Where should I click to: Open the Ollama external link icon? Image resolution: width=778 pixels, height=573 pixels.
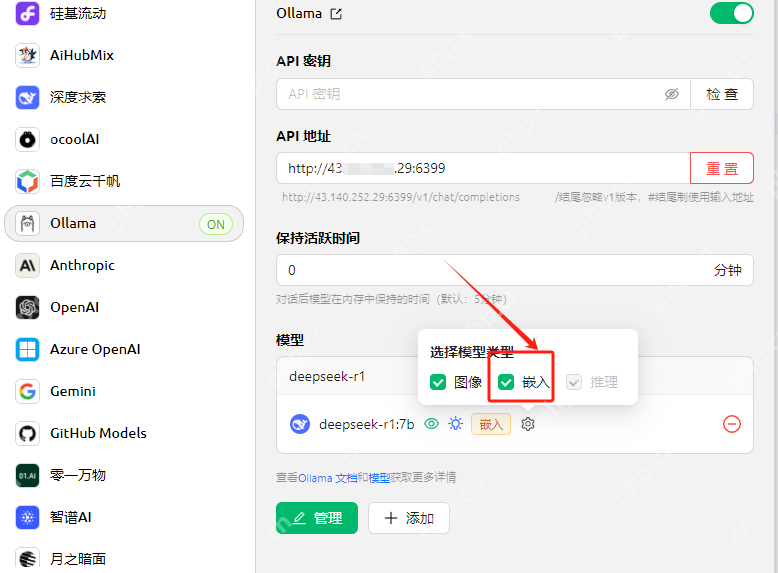point(336,14)
